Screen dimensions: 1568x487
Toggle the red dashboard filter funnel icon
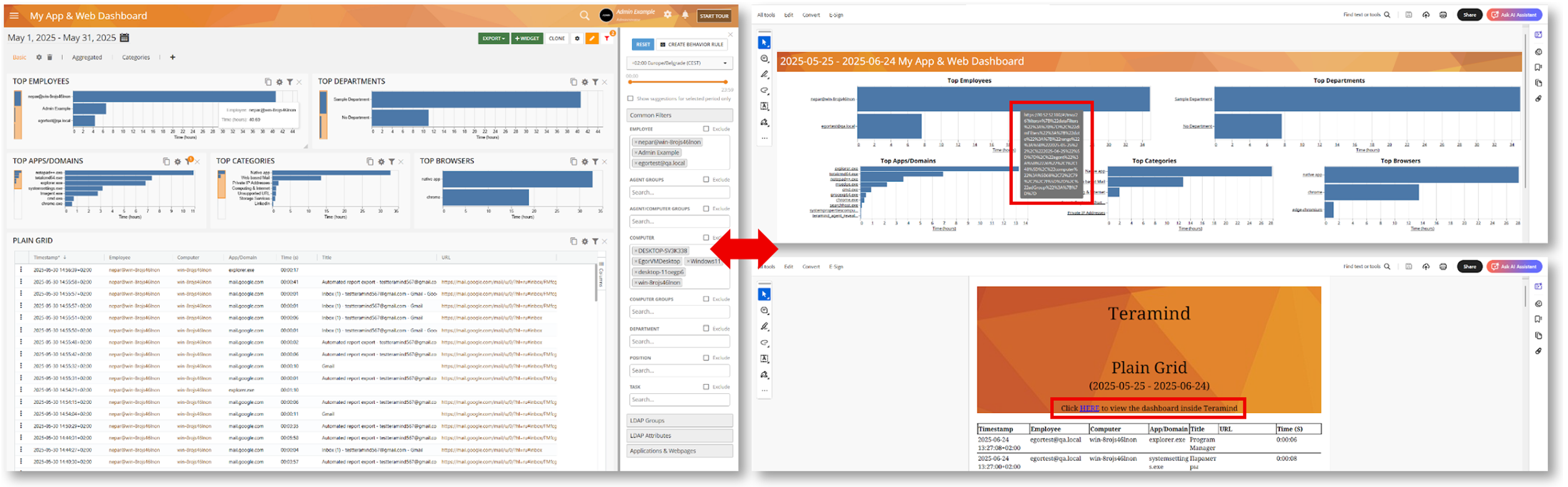pyautogui.click(x=607, y=38)
